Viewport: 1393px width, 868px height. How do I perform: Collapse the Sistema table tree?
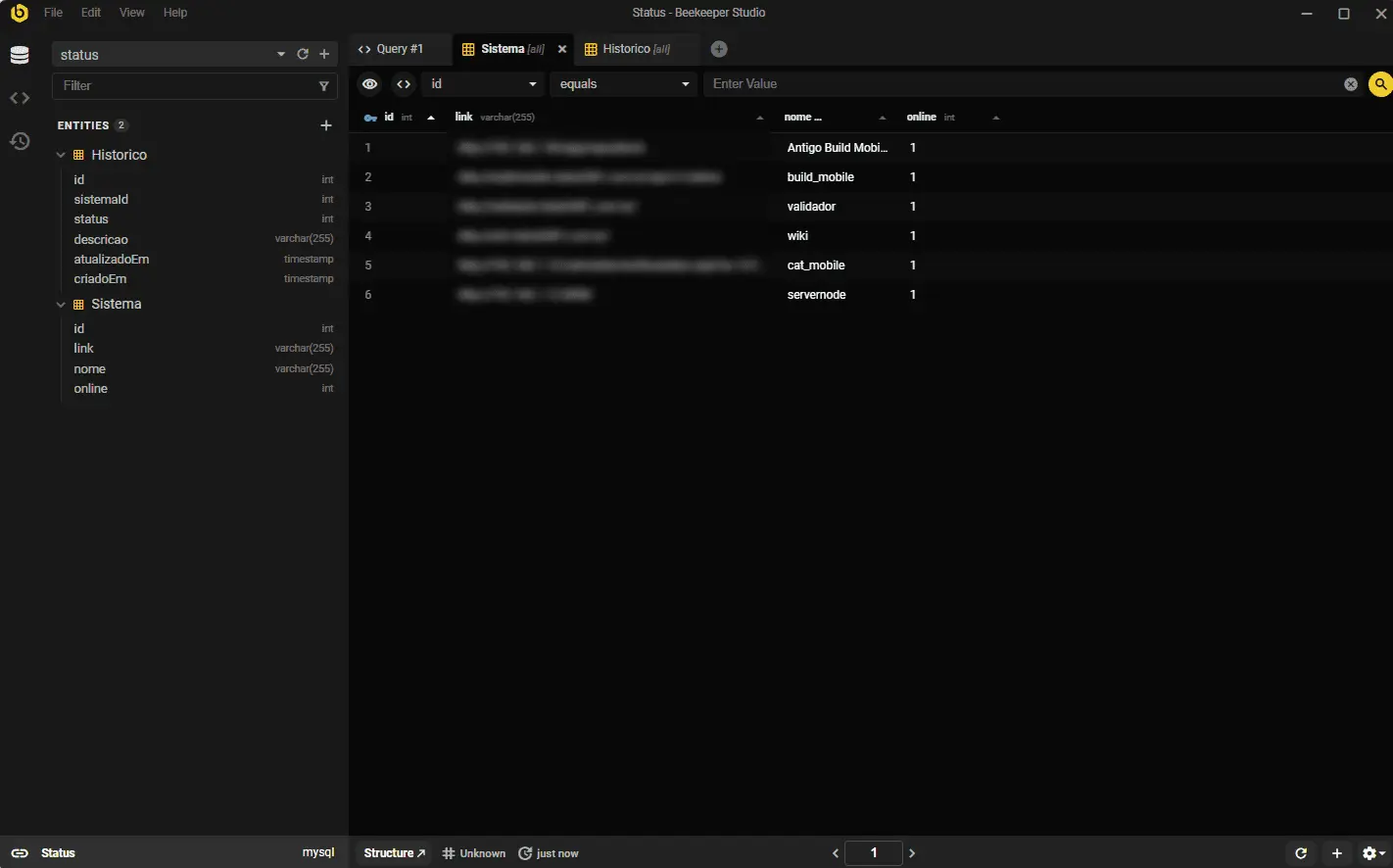tap(61, 305)
